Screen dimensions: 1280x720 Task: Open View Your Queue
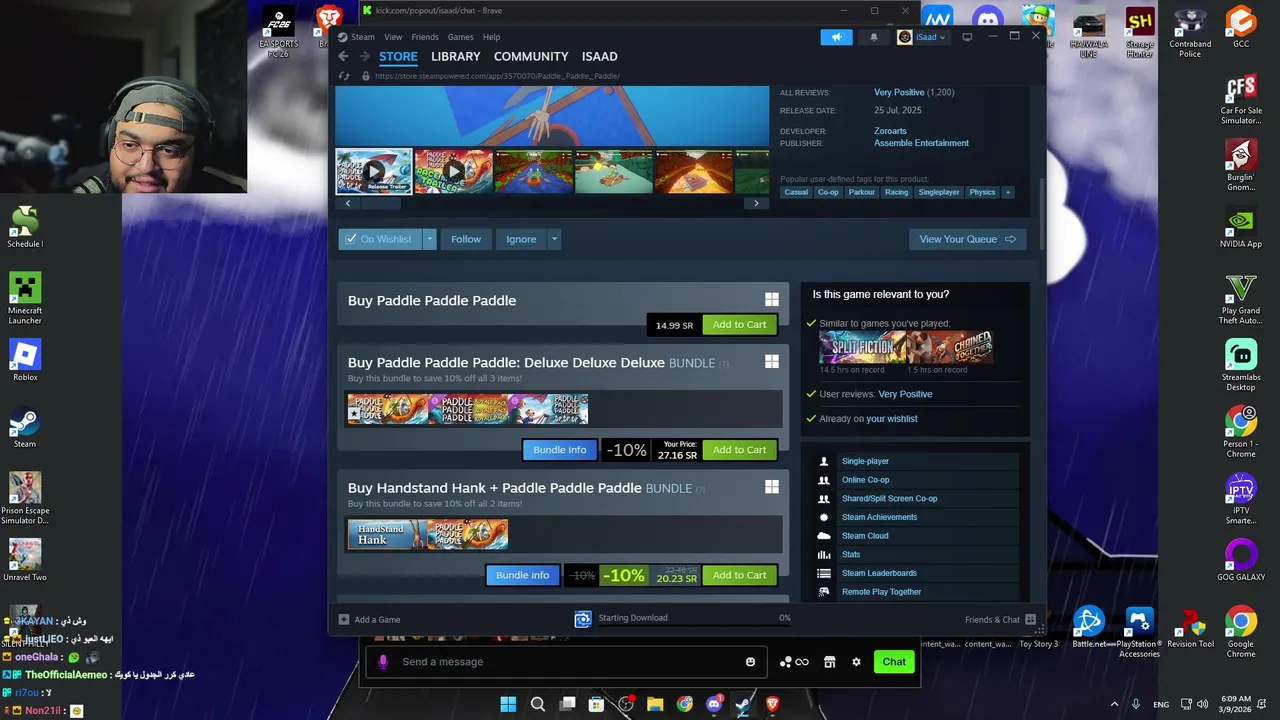pos(967,239)
